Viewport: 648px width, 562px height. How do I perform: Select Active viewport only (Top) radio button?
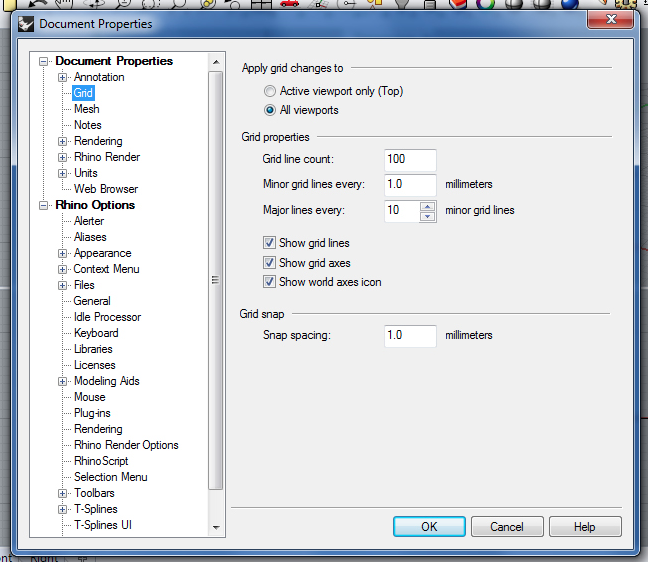click(270, 91)
